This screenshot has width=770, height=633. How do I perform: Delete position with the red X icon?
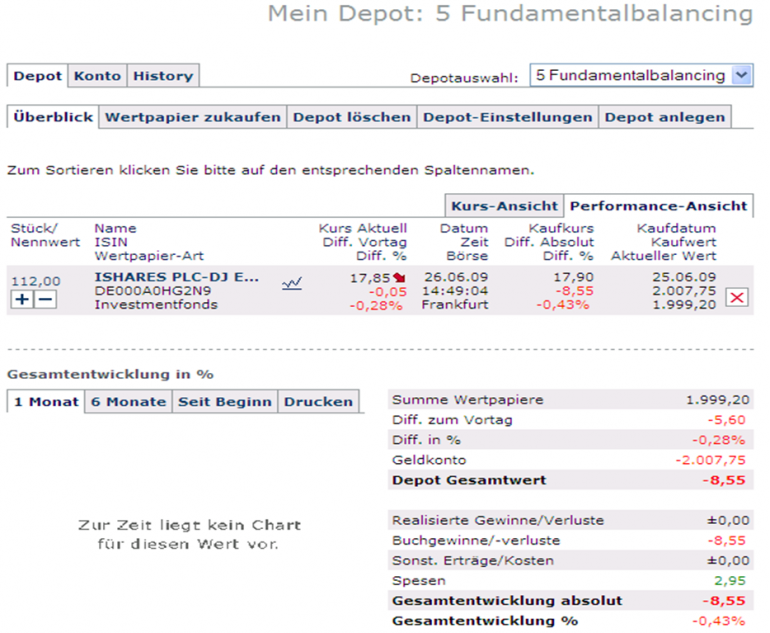737,297
